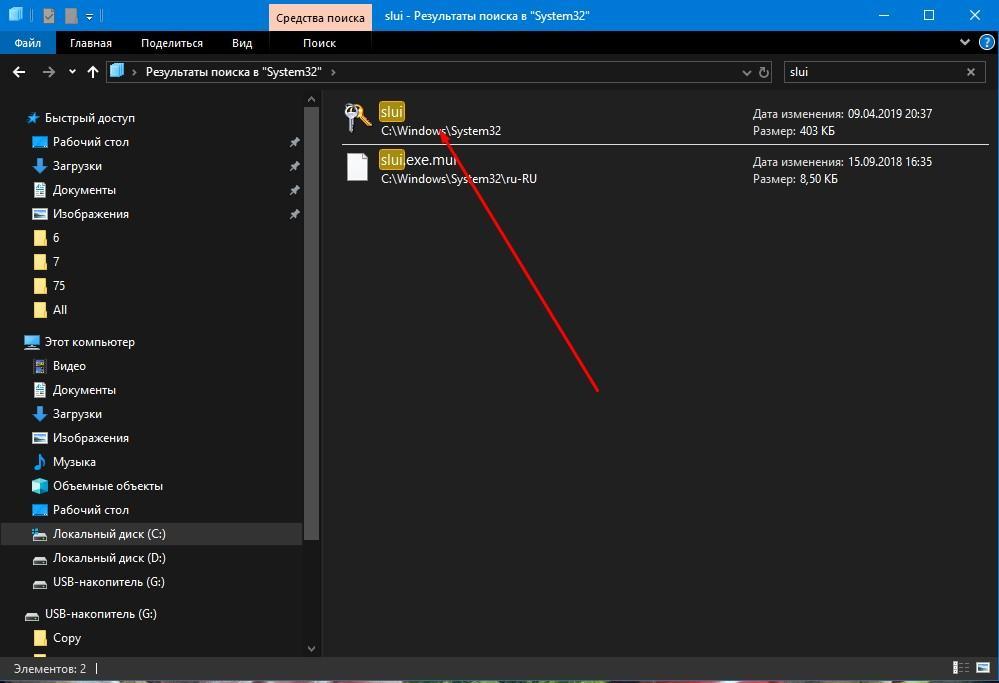This screenshot has height=683, width=999.
Task: Open USB-накопитель (G:) under Этот компьютер
Action: pyautogui.click(x=109, y=582)
